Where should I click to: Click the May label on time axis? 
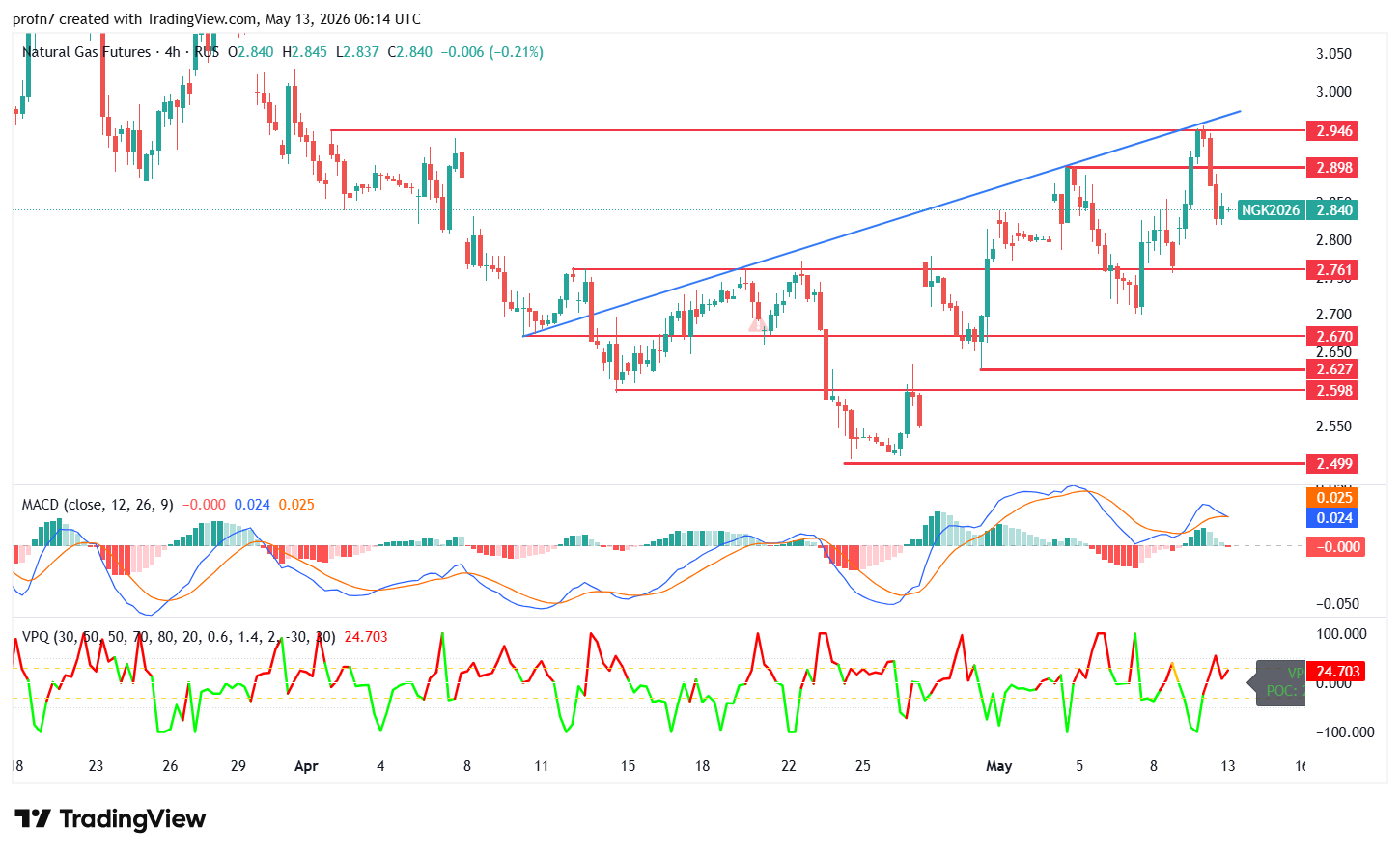(998, 766)
